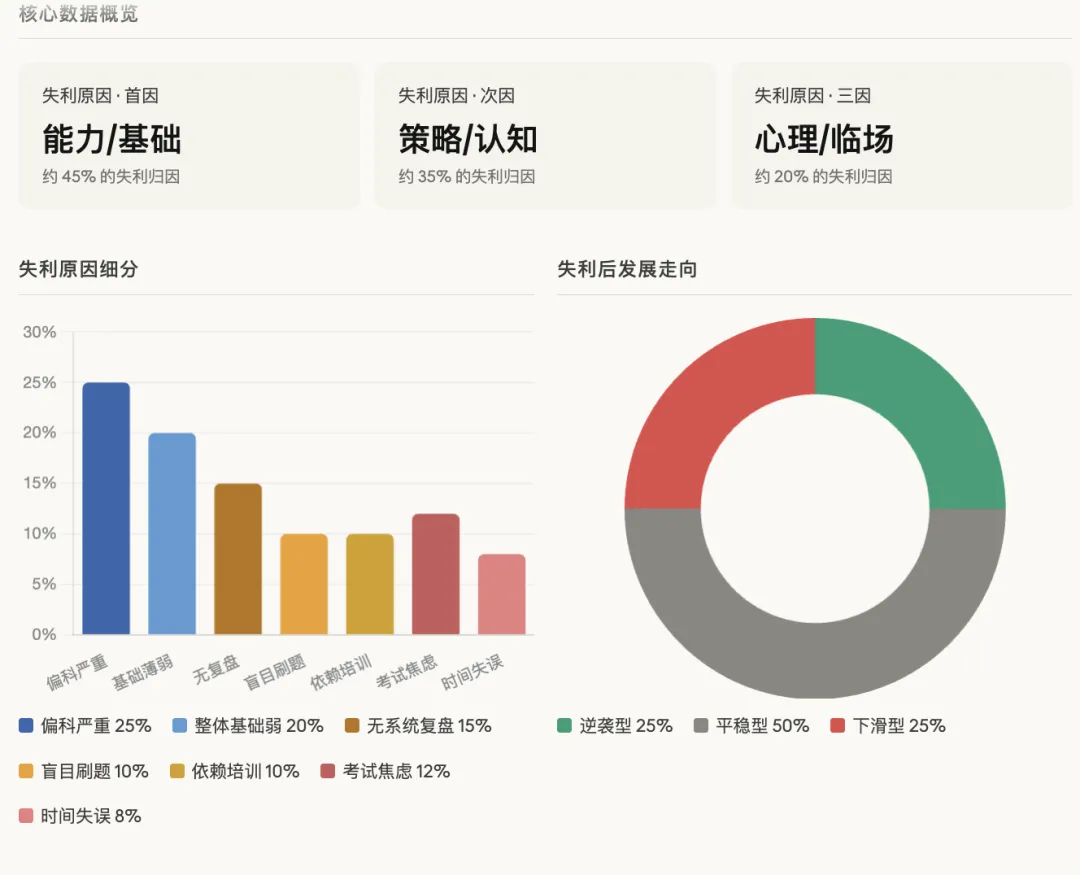The height and width of the screenshot is (875, 1080).
Task: Click the orange 盲目刷题 legend marker
Action: pos(24,771)
